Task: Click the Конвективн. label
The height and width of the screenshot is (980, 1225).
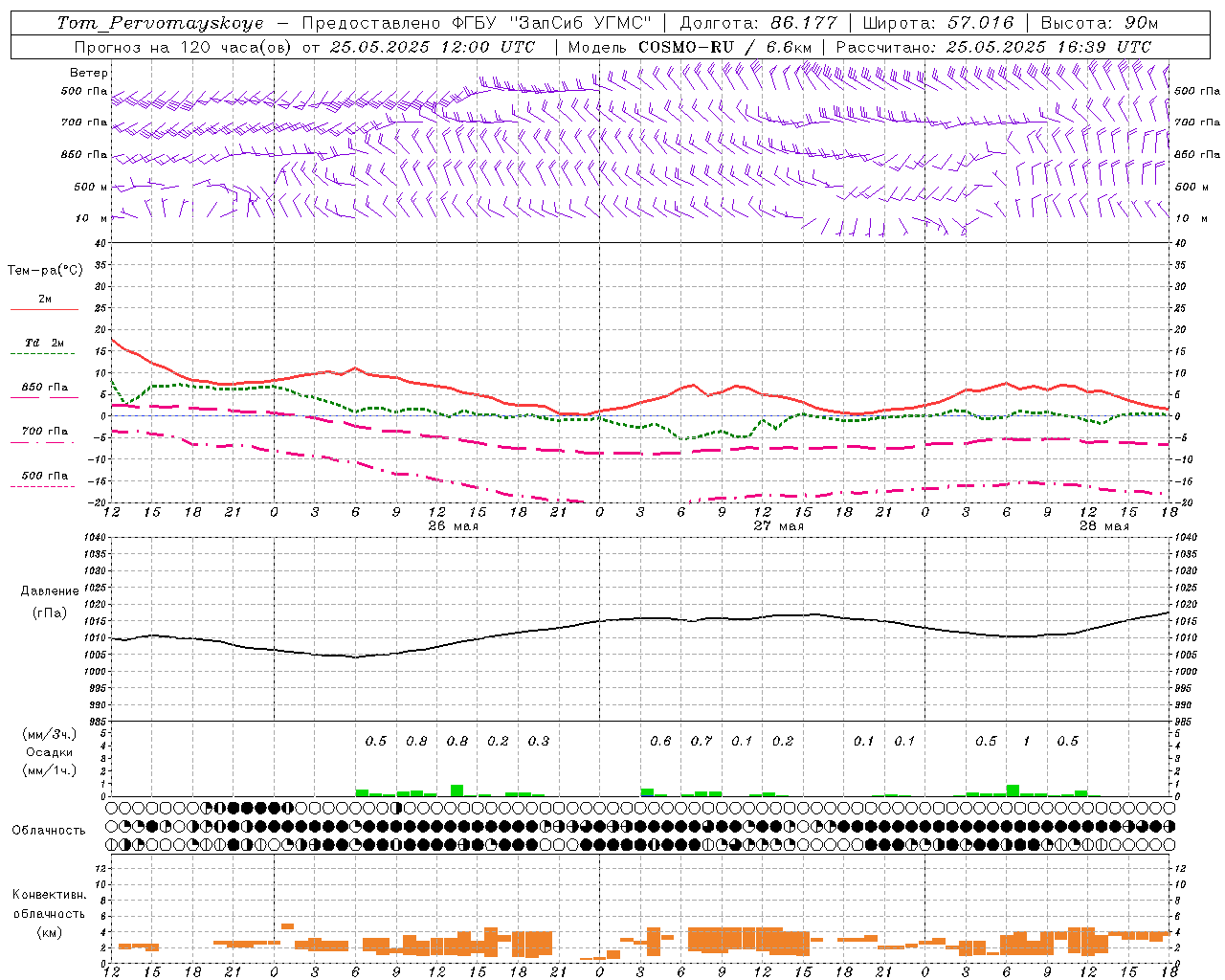Action: [x=49, y=895]
